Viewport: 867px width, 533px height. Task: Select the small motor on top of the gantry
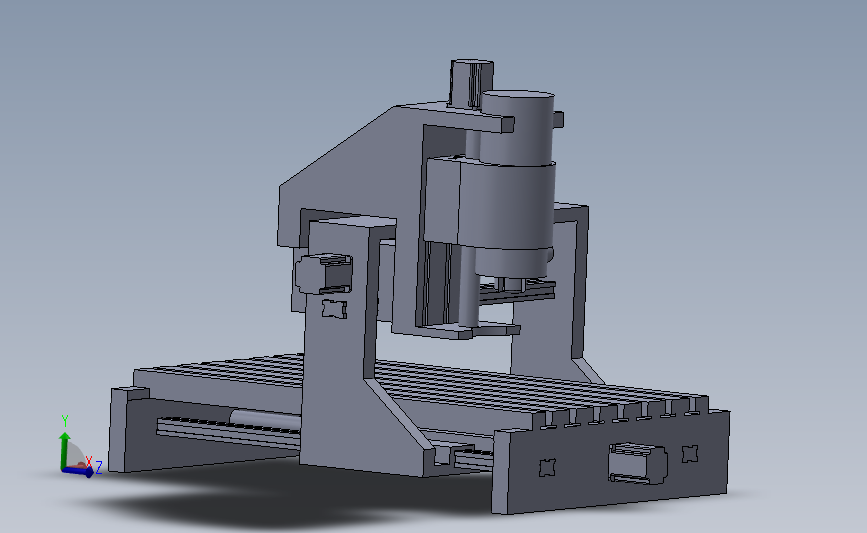coord(471,84)
